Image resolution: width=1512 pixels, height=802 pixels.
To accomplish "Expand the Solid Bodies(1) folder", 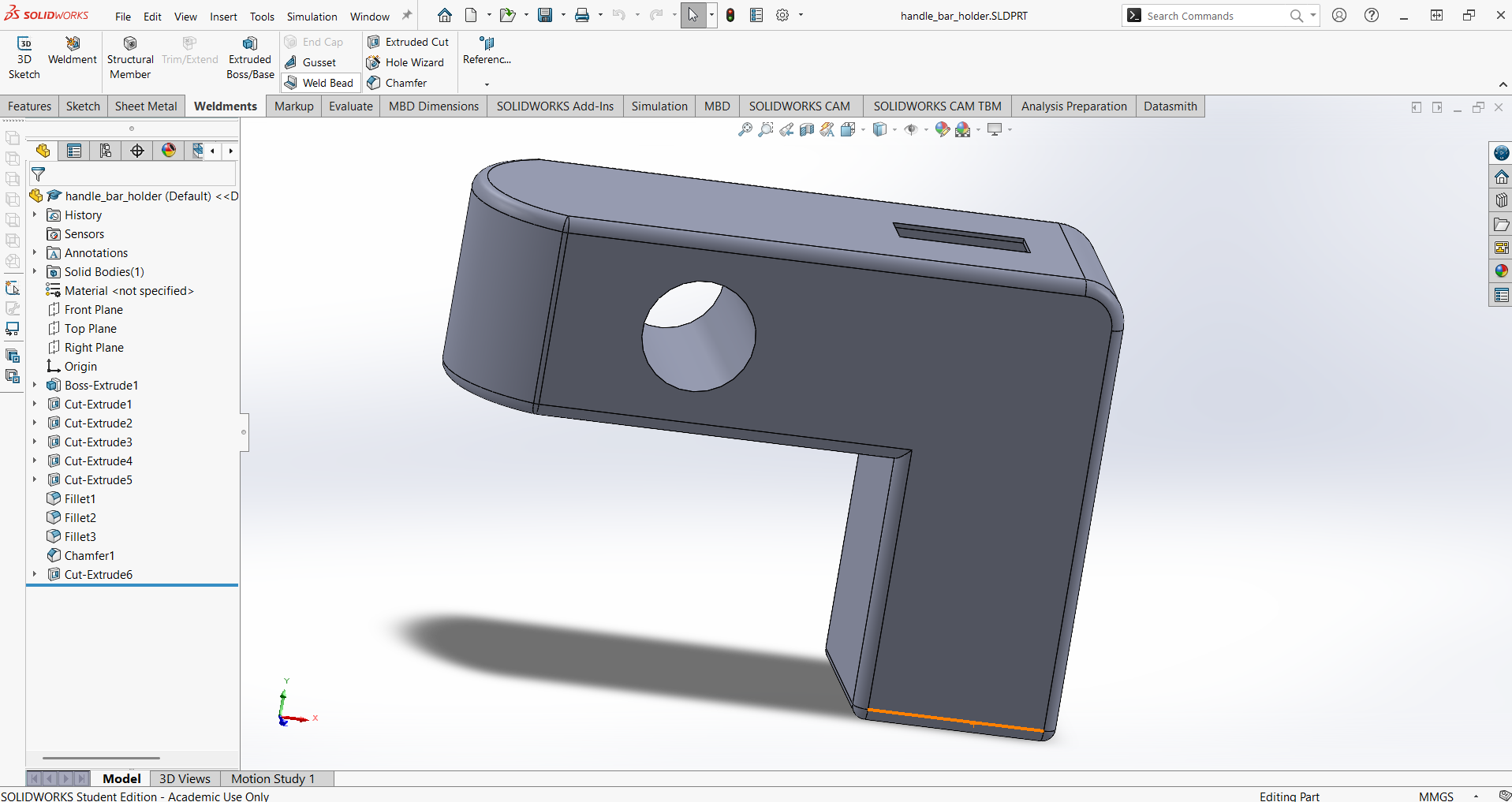I will [35, 271].
